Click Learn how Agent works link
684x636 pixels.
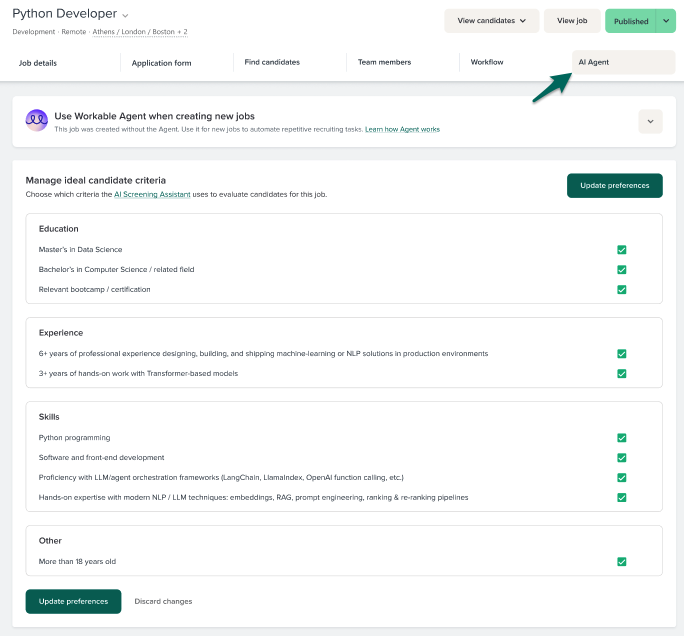[402, 129]
